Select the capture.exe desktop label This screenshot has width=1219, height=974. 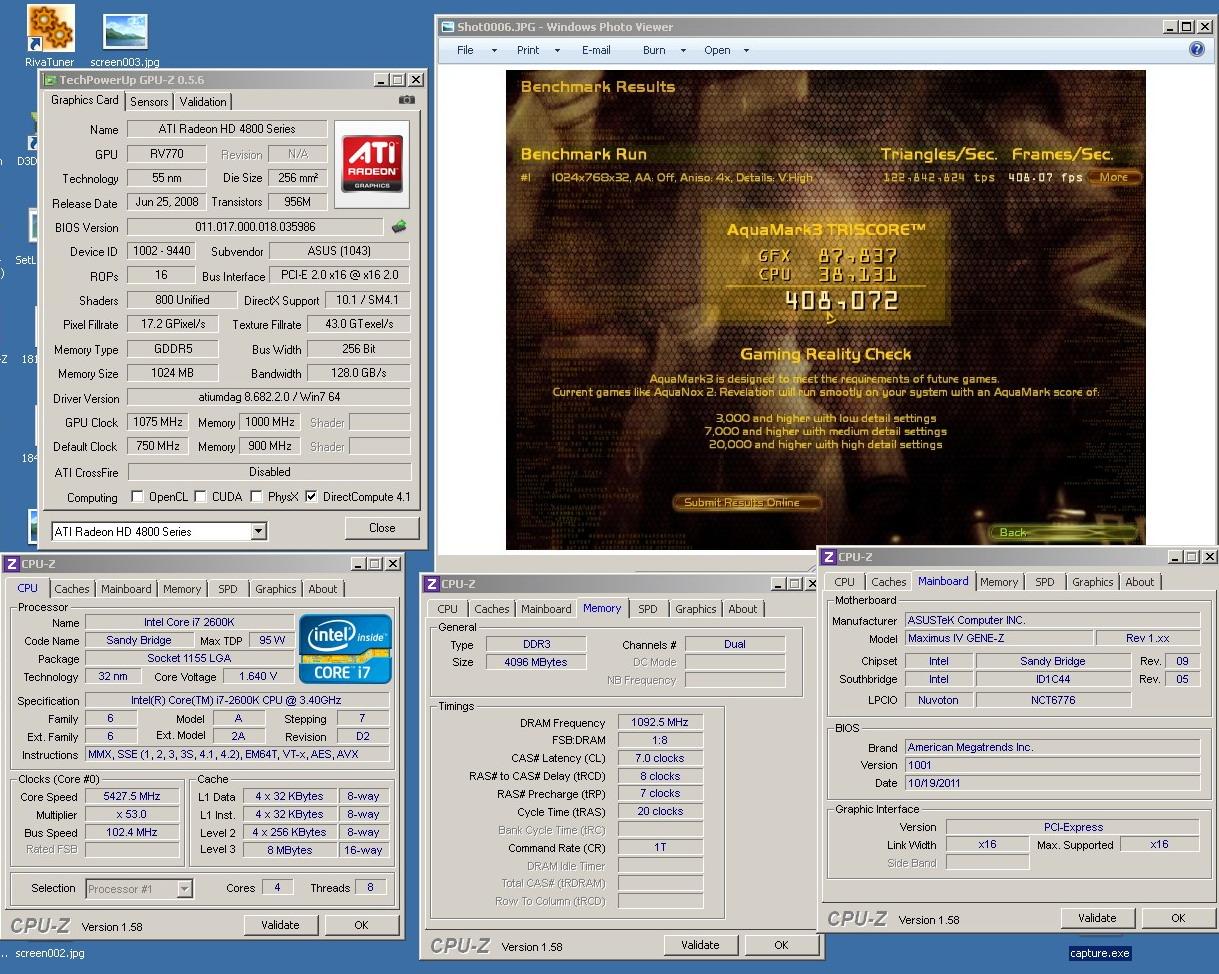tap(1099, 953)
